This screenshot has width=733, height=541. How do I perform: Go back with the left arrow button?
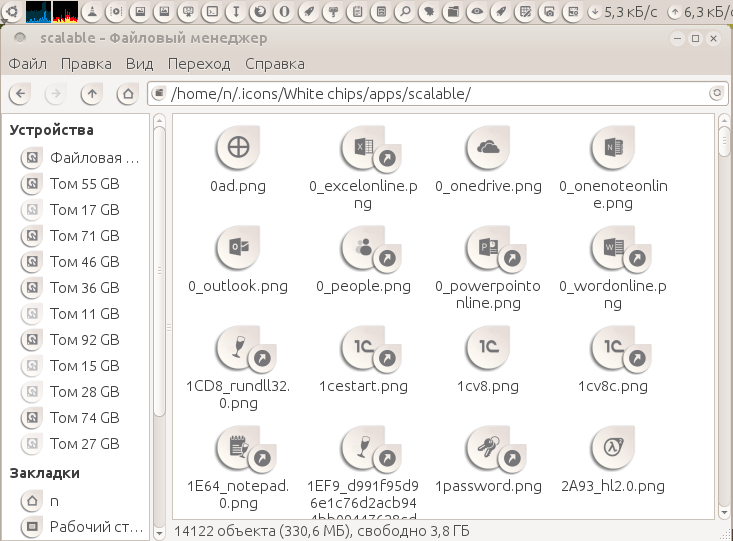20,94
